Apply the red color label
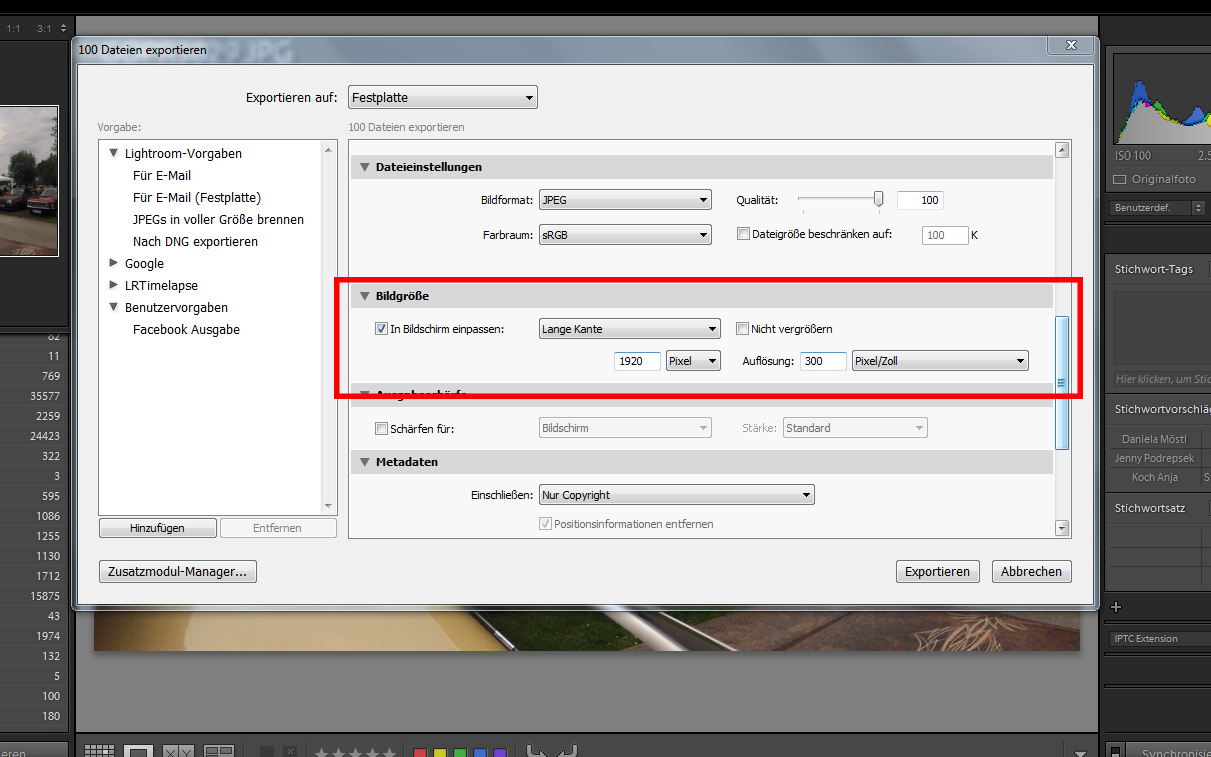Viewport: 1211px width, 757px height. 420,752
